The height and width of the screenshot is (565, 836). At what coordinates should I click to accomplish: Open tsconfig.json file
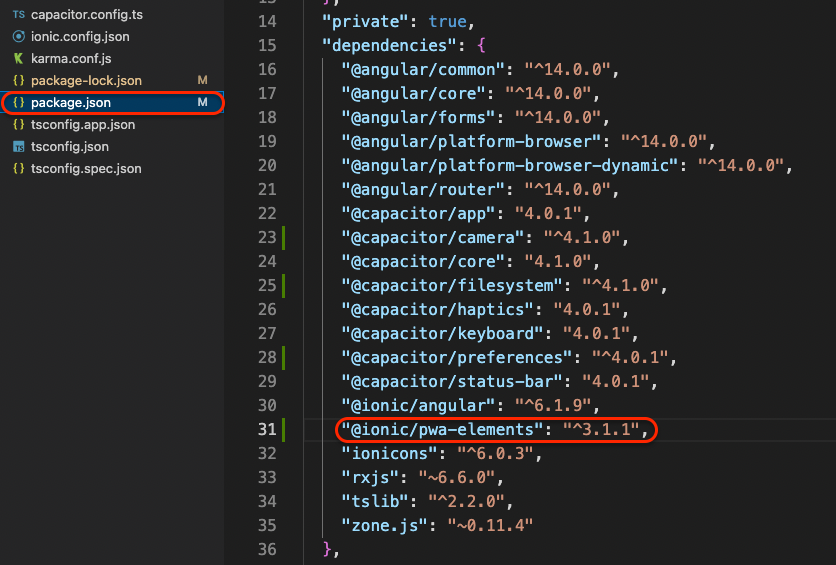pyautogui.click(x=70, y=146)
